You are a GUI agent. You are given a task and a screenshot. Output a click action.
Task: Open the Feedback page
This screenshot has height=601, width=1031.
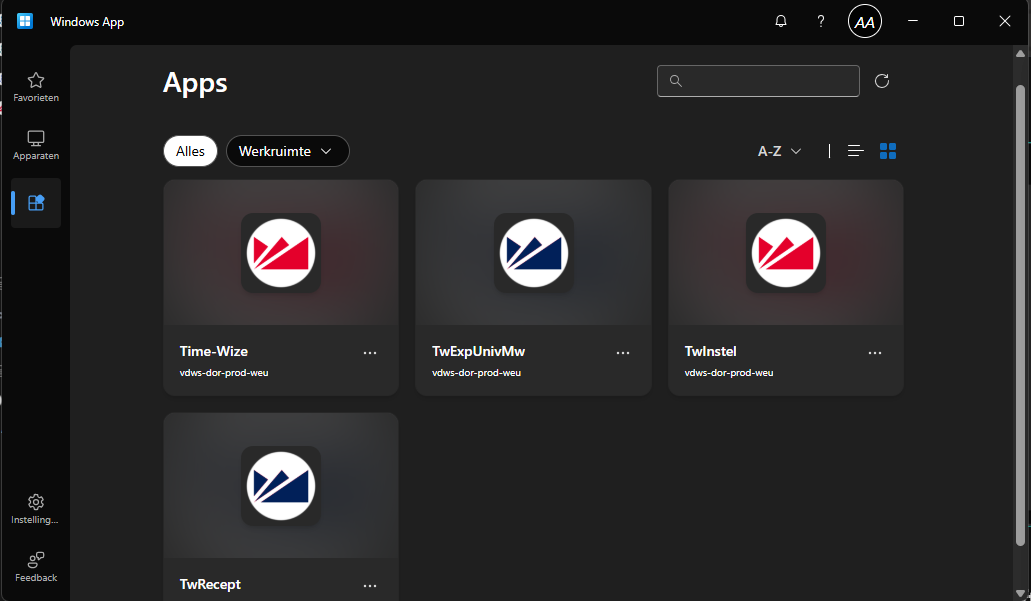coord(36,567)
